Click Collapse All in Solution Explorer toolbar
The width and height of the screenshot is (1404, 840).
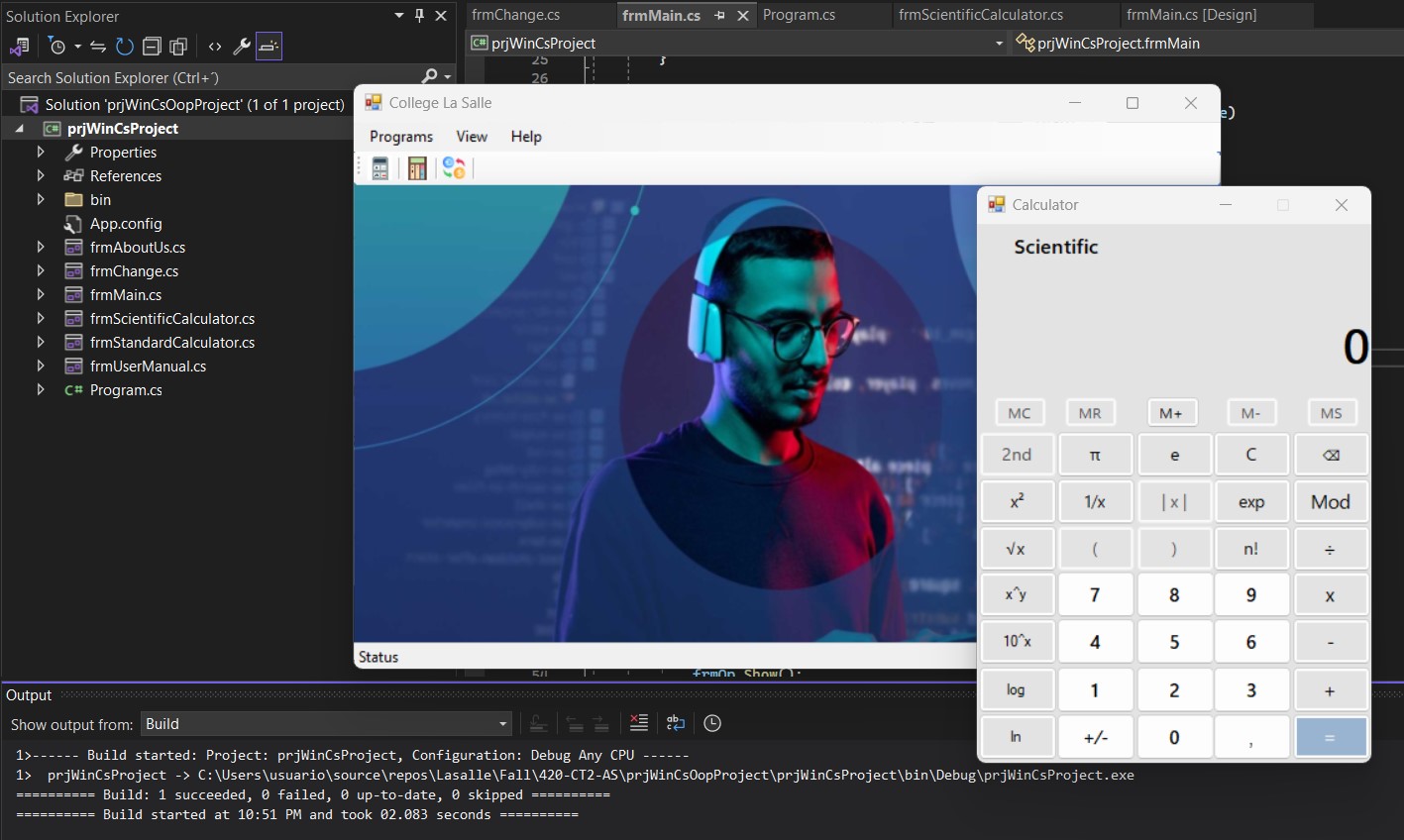pyautogui.click(x=152, y=47)
